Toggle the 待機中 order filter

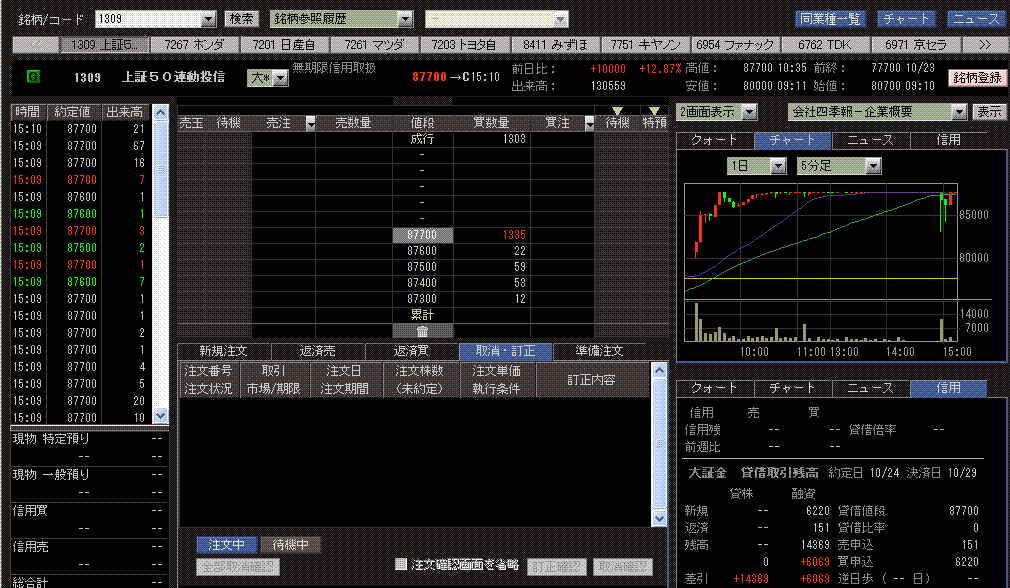pyautogui.click(x=291, y=545)
